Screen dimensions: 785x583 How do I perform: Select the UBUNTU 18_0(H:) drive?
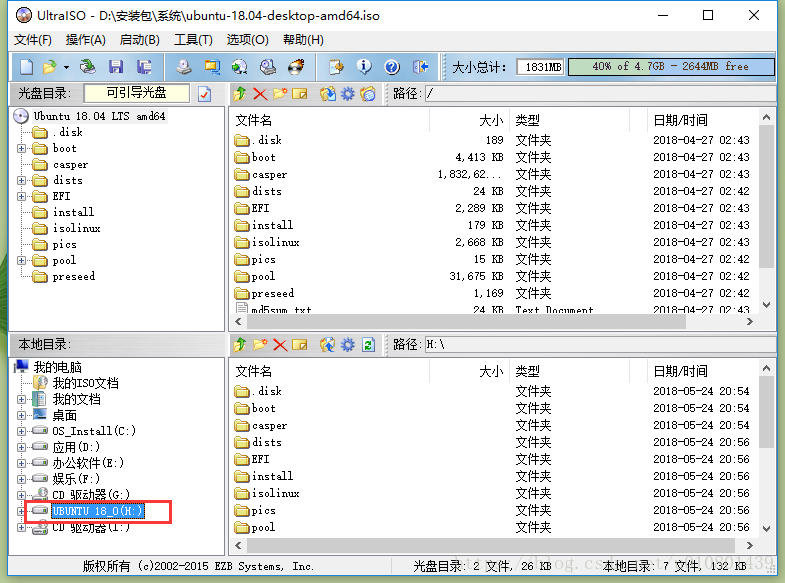pos(98,511)
